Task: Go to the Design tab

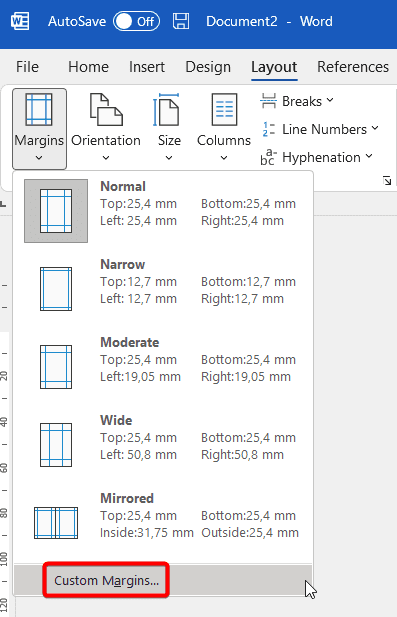Action: pos(208,67)
